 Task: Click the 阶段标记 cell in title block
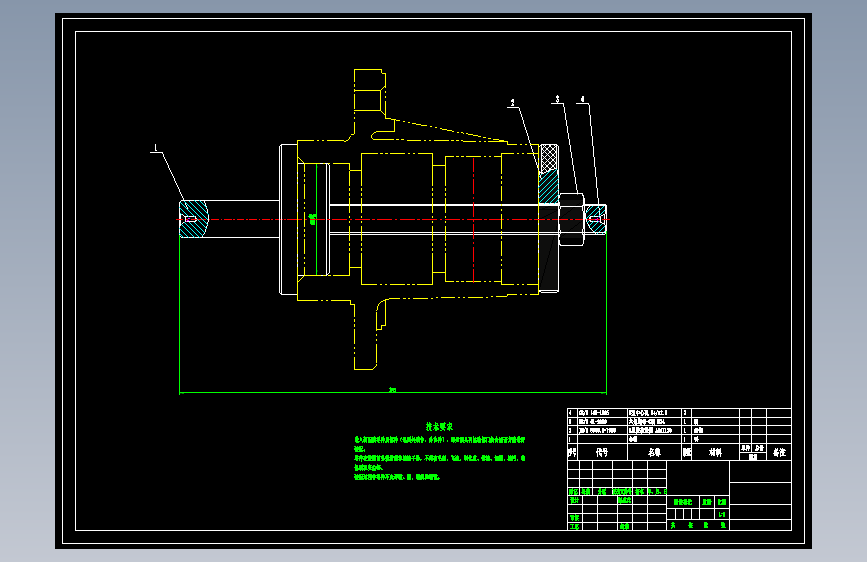point(683,502)
